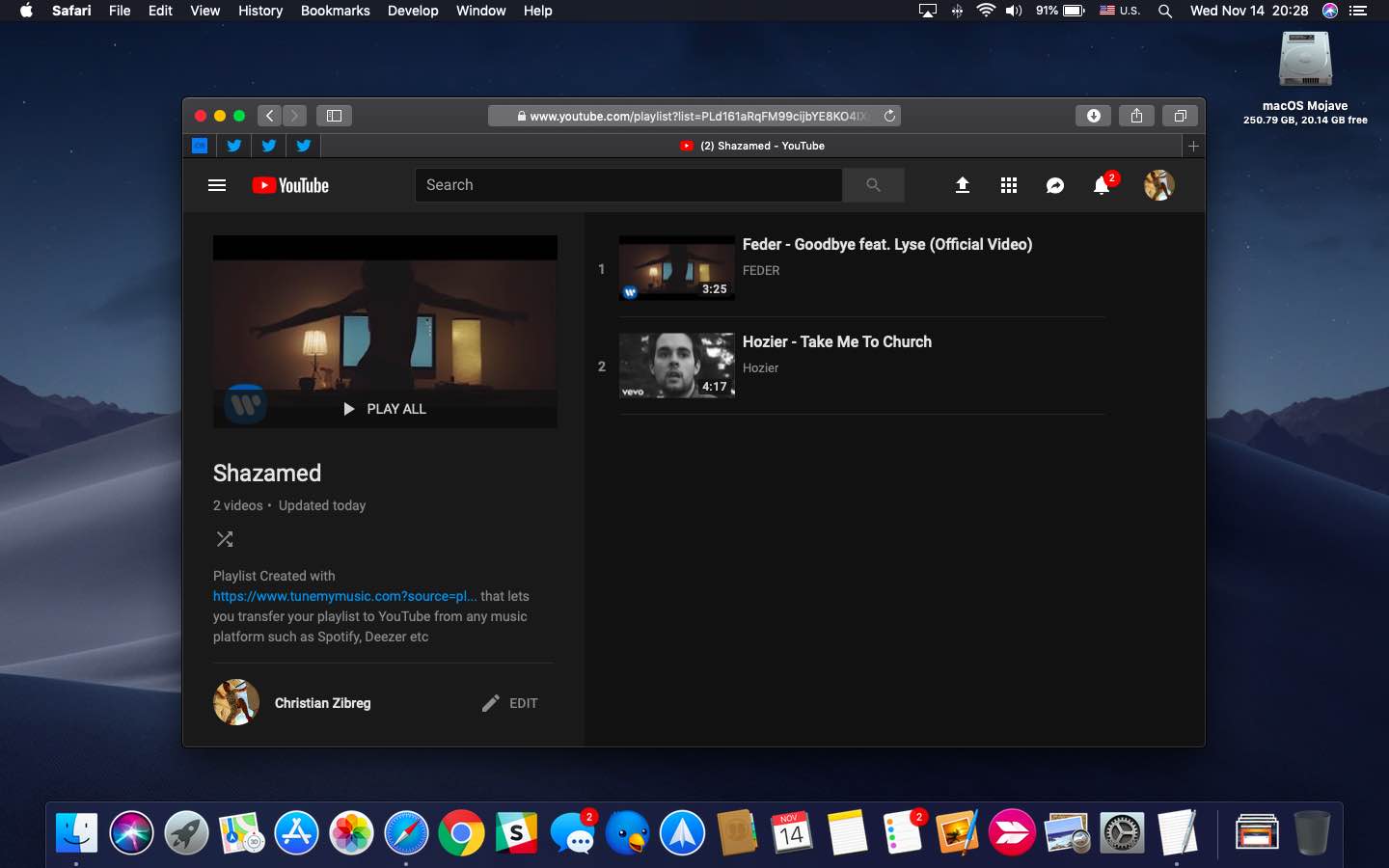Image resolution: width=1389 pixels, height=868 pixels.
Task: Select the Shazamed - YouTube tab
Action: pyautogui.click(x=751, y=146)
